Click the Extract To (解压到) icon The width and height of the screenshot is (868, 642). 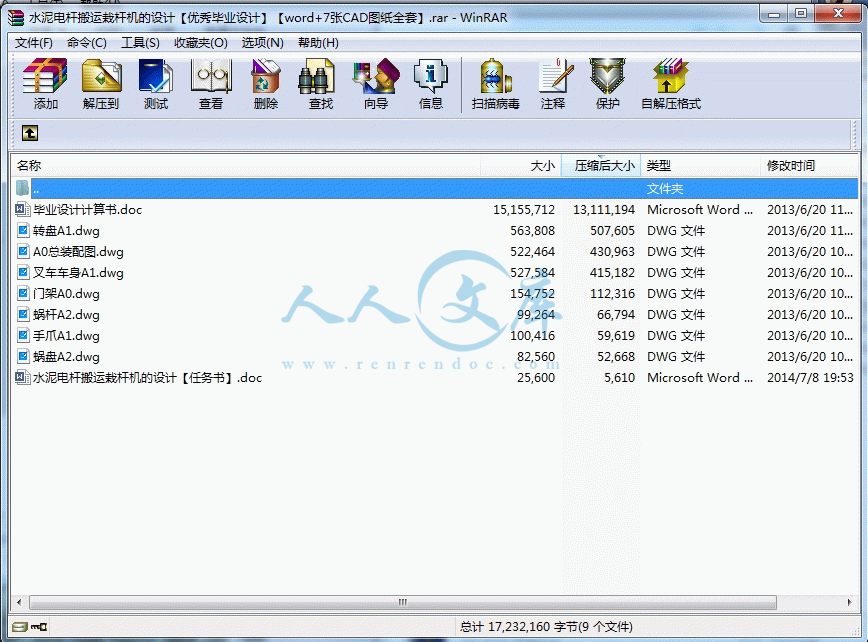(x=101, y=76)
